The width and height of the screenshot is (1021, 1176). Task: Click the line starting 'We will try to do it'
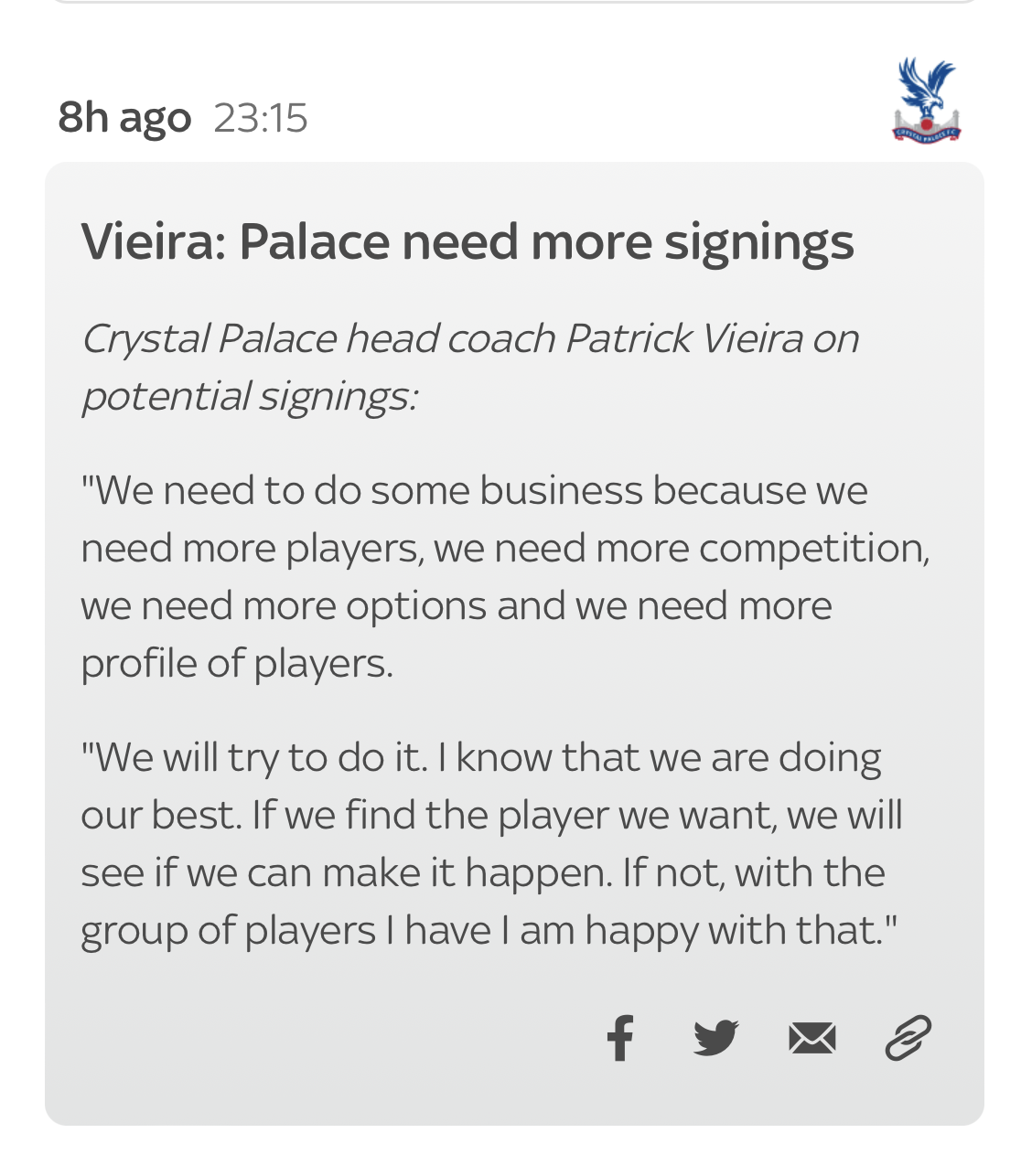coord(480,757)
